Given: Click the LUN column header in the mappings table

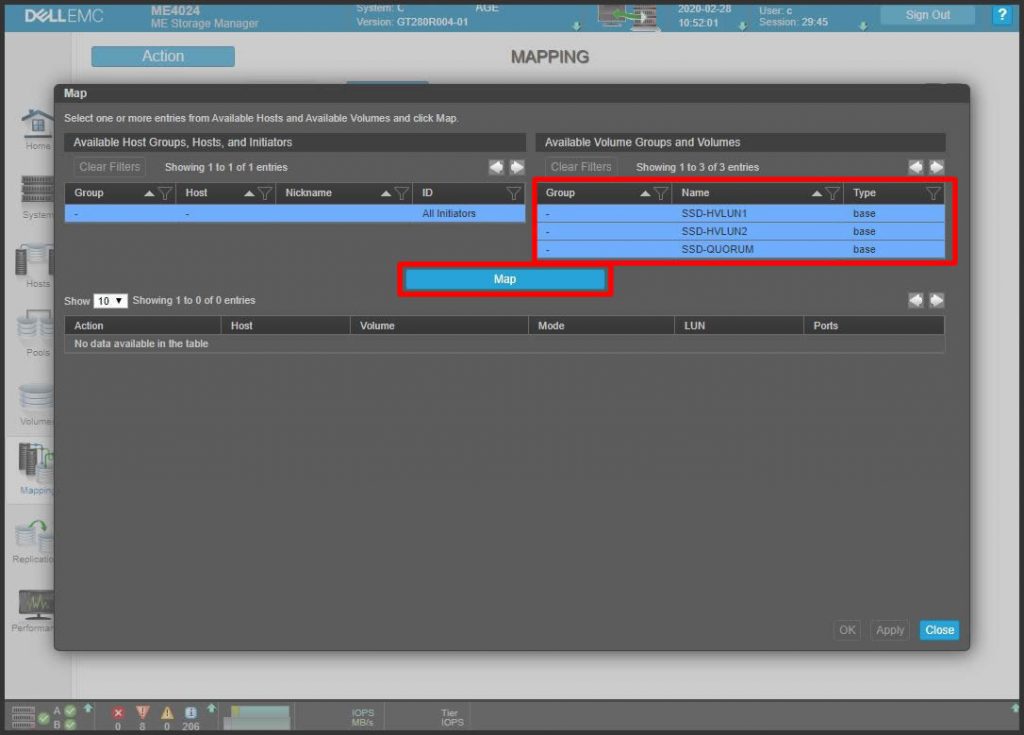Looking at the screenshot, I should tap(739, 325).
